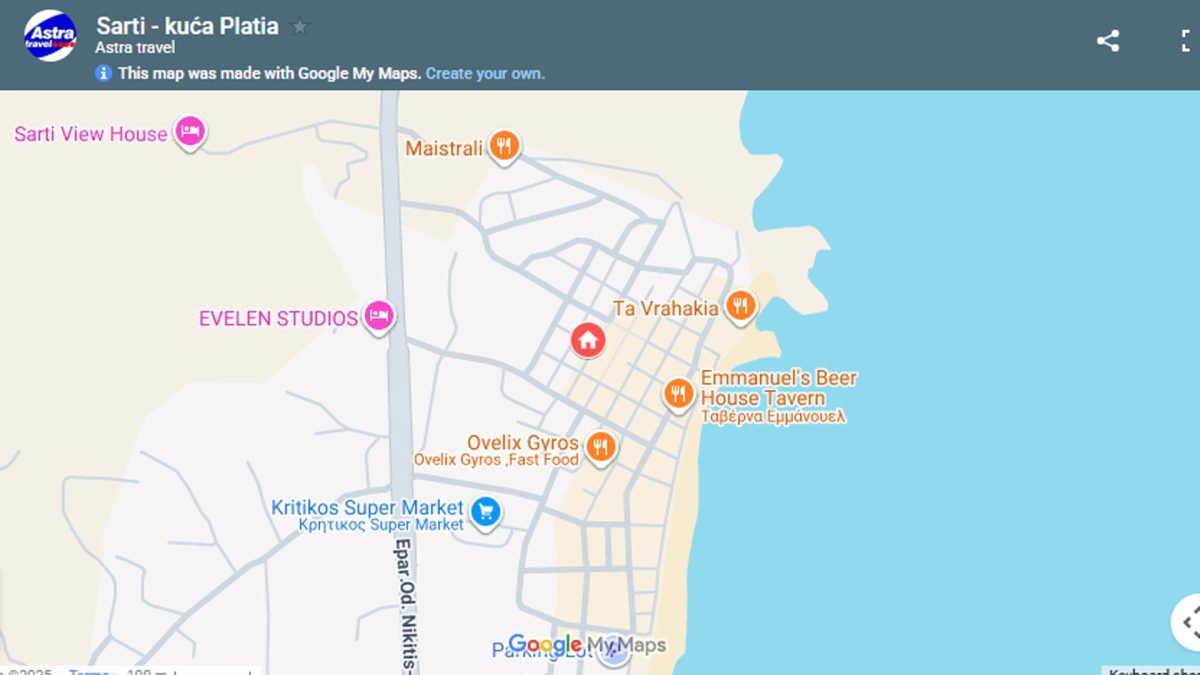Viewport: 1200px width, 675px height.
Task: Click the info icon beside map notice
Action: click(x=103, y=73)
